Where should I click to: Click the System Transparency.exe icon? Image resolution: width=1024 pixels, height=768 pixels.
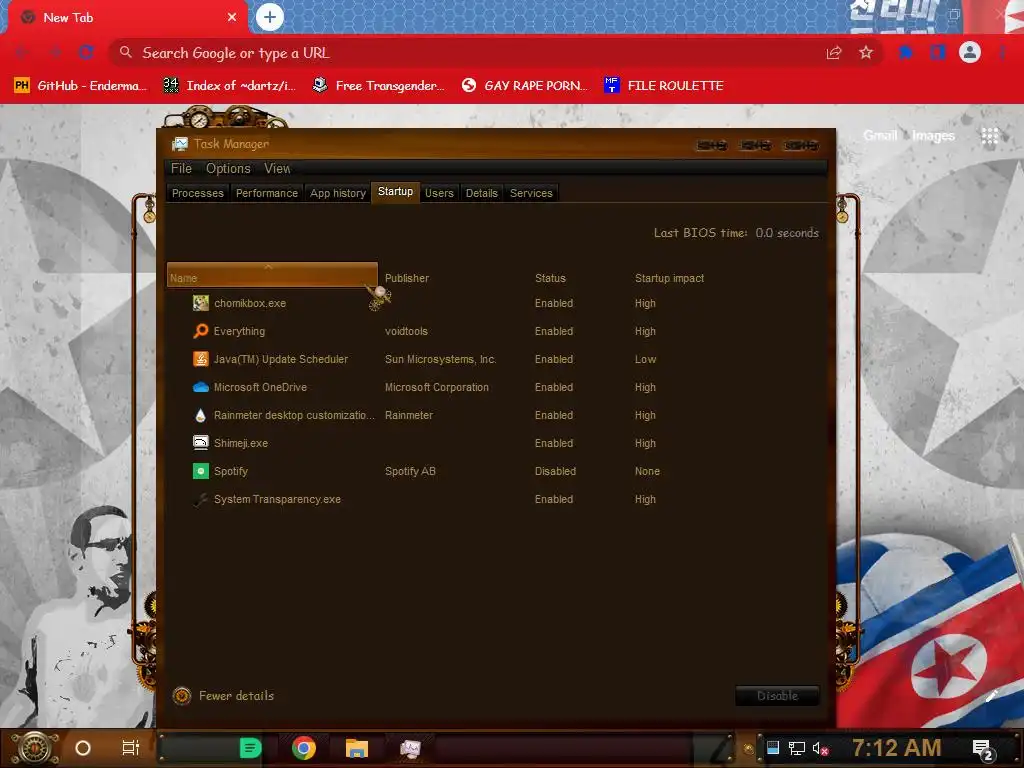click(x=200, y=499)
